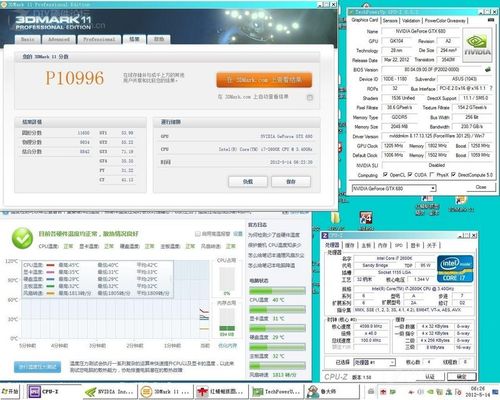Toggle the PhysX checkbox in GPU-Z

point(432,174)
